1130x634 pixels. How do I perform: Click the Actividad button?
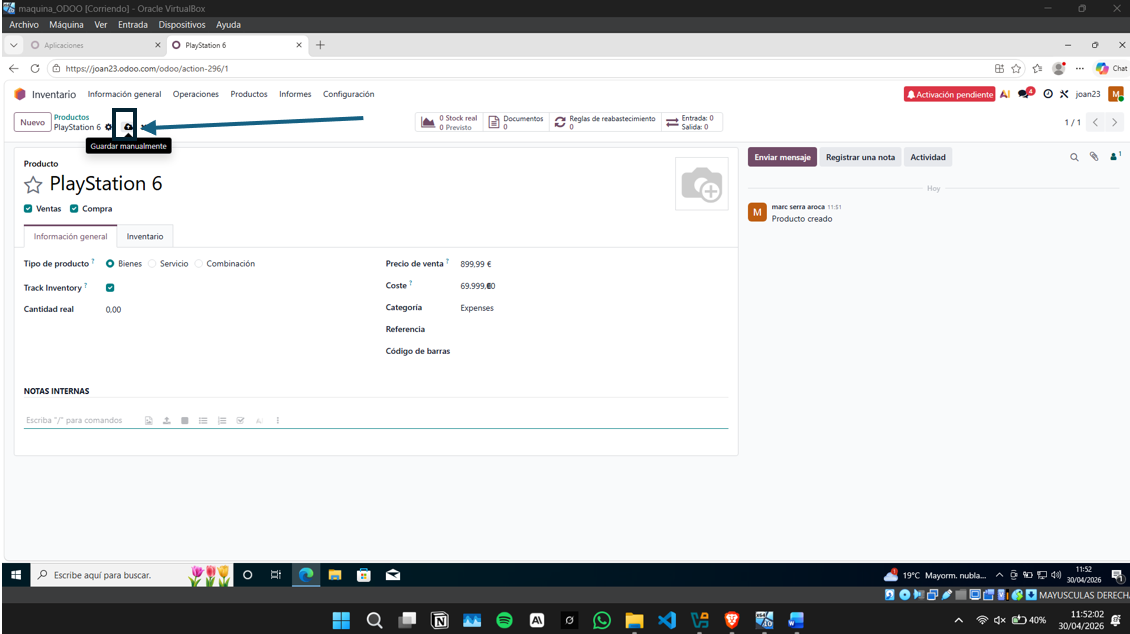point(927,157)
